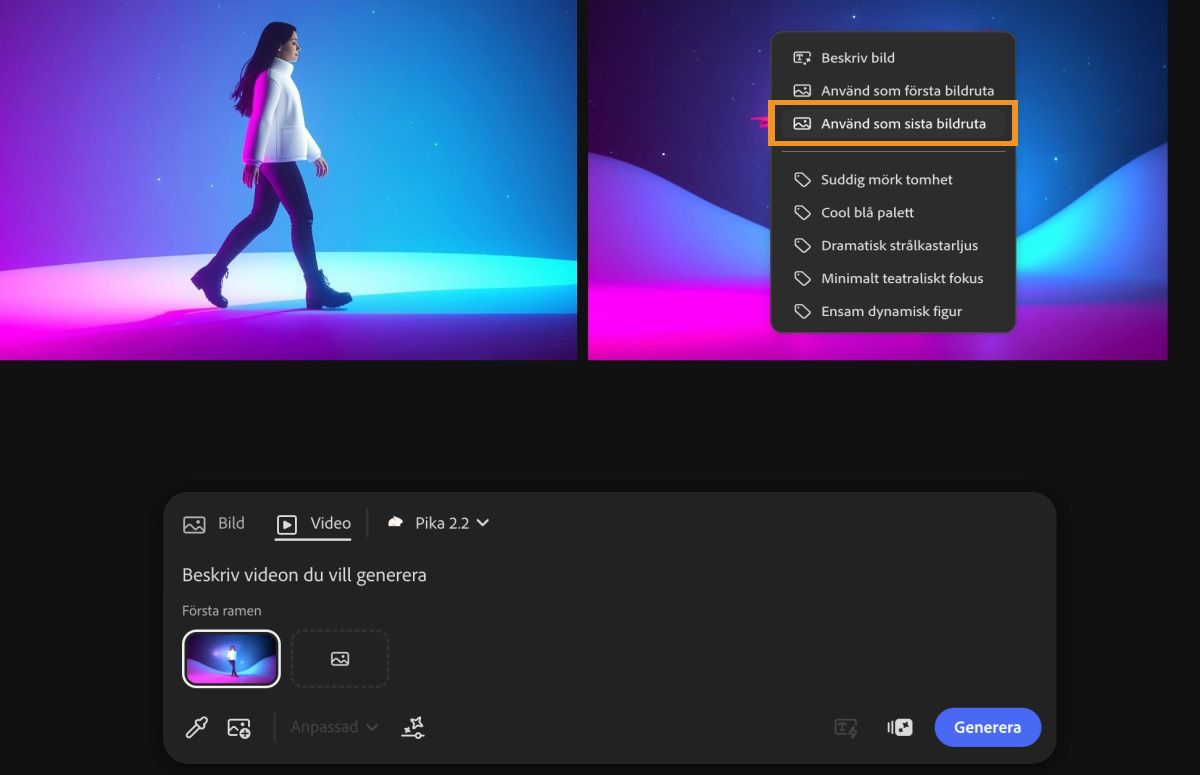Select the eyedropper tool icon
Viewport: 1200px width, 775px height.
click(x=197, y=727)
